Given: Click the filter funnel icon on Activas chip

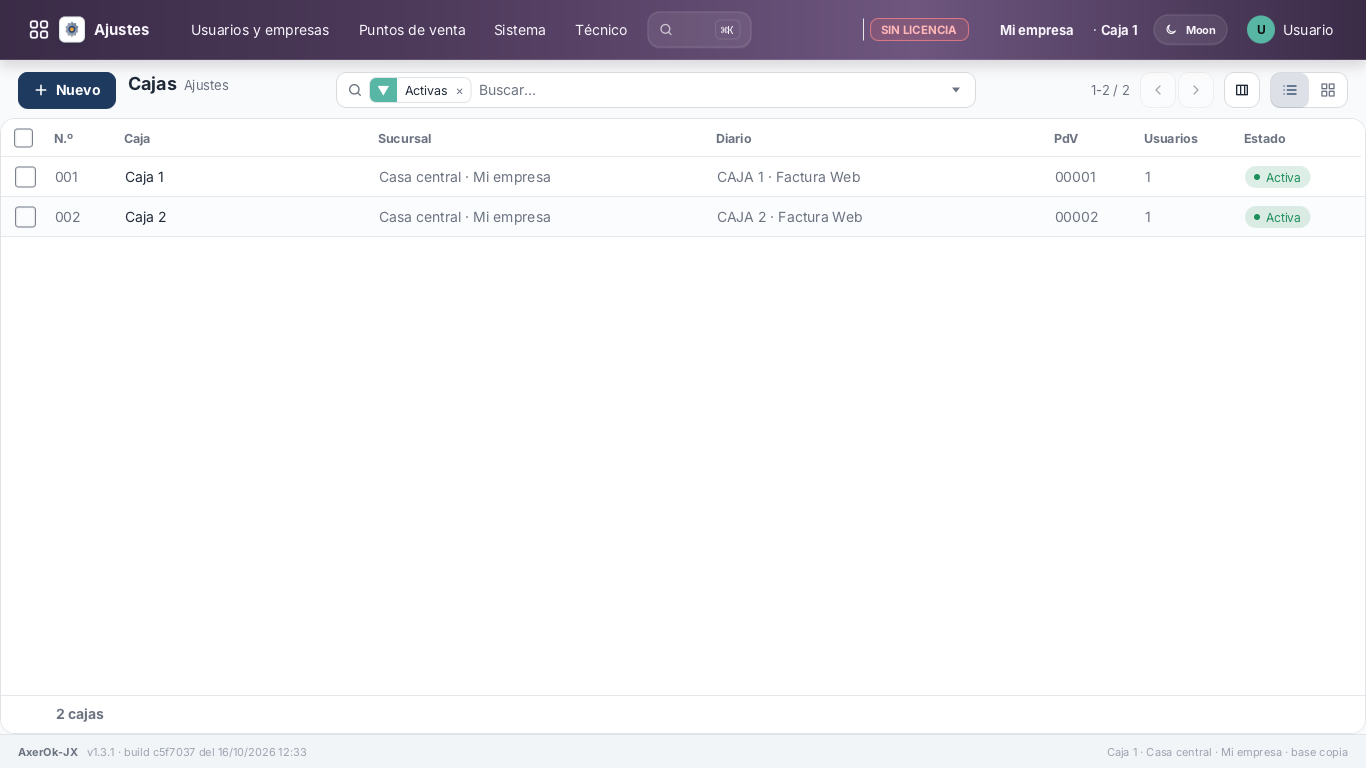Looking at the screenshot, I should coord(383,90).
